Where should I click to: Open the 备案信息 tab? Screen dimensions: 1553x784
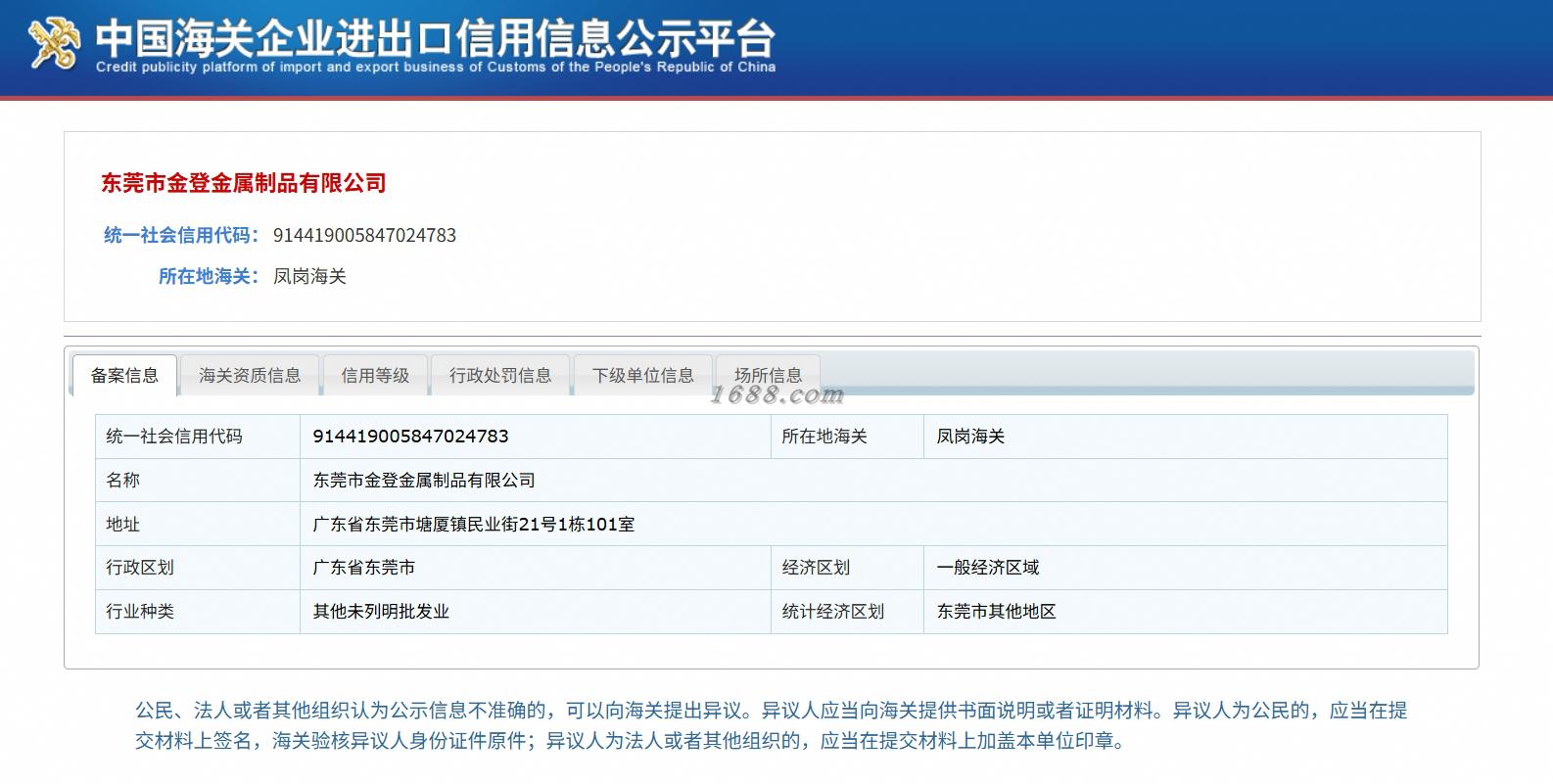(x=124, y=375)
